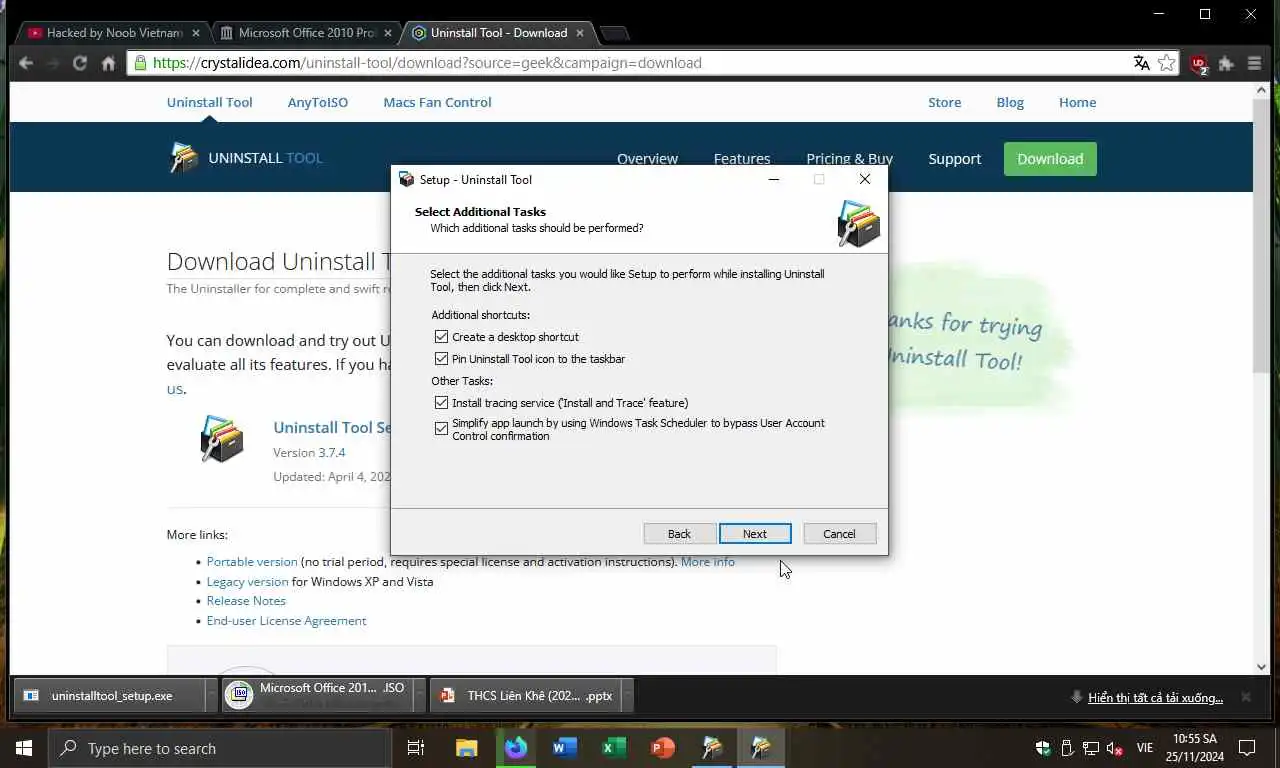1280x768 pixels.
Task: Open THCS Liên Khê .pptx download
Action: (x=526, y=696)
